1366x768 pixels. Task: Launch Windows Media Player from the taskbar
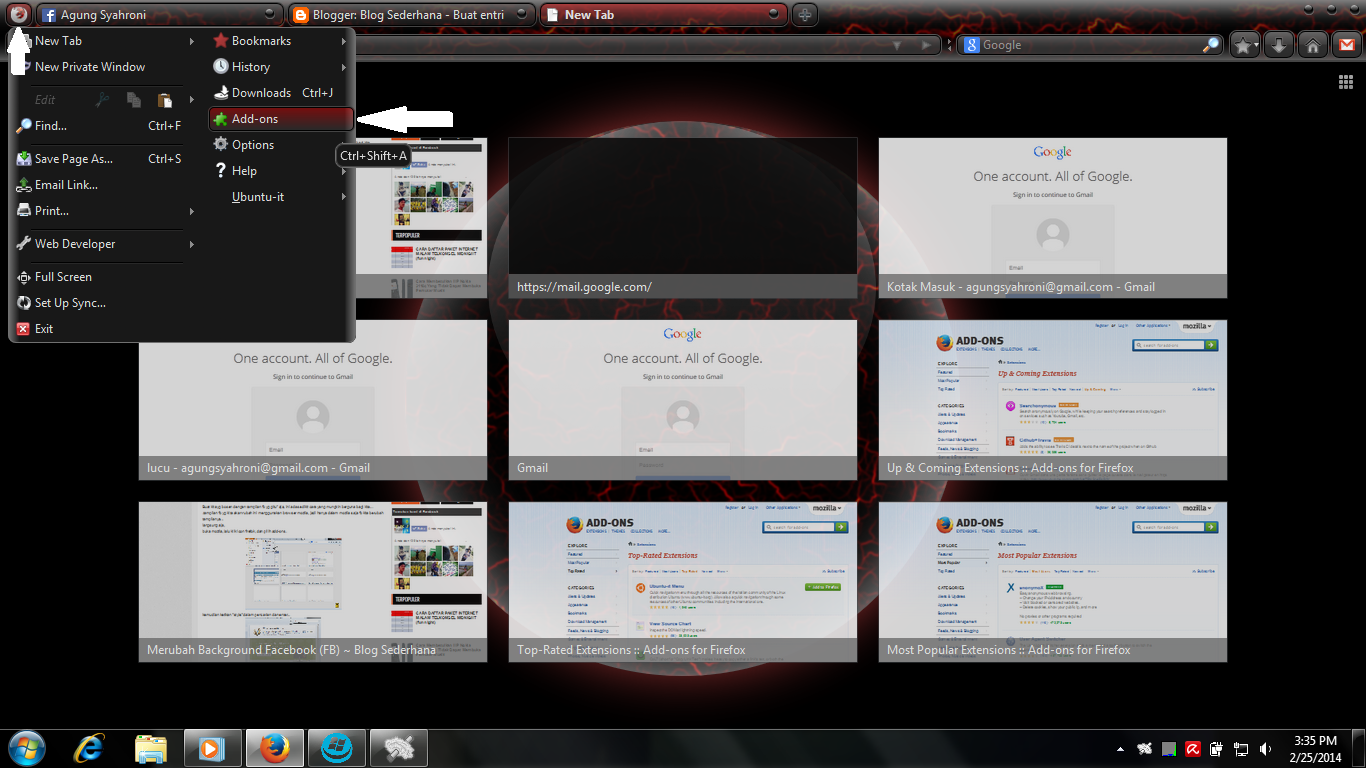pyautogui.click(x=212, y=747)
